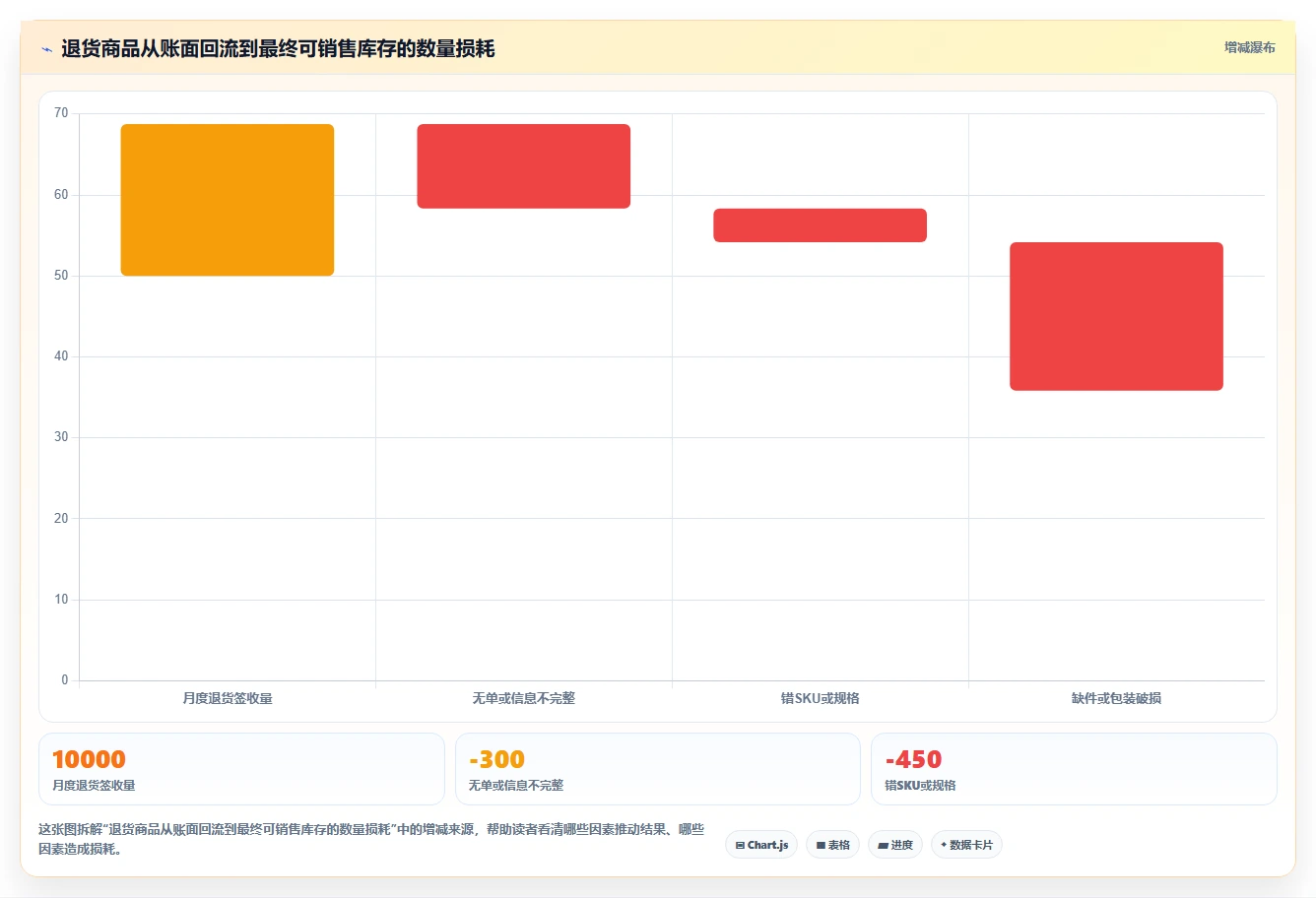Open the -450 错SKU或规格 data card
The height and width of the screenshot is (898, 1316).
coord(1074,769)
